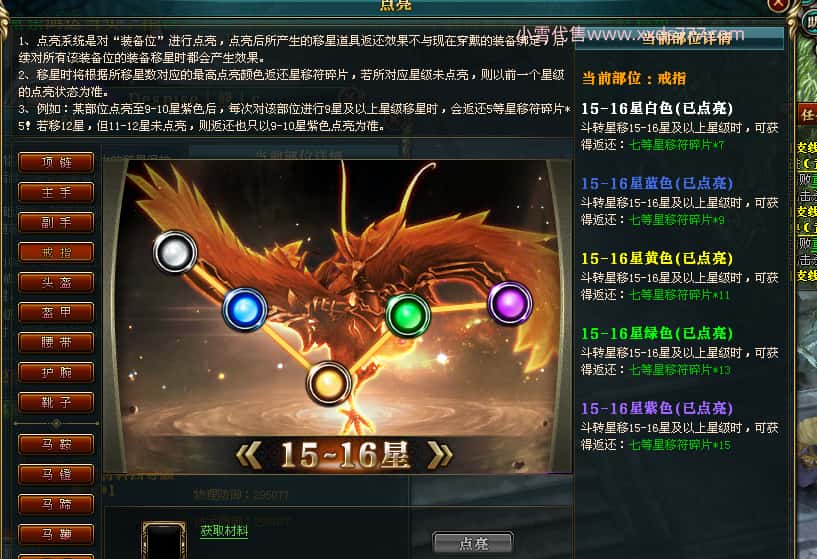The height and width of the screenshot is (559, 817).
Task: Click the 获取材料 link
Action: click(225, 530)
